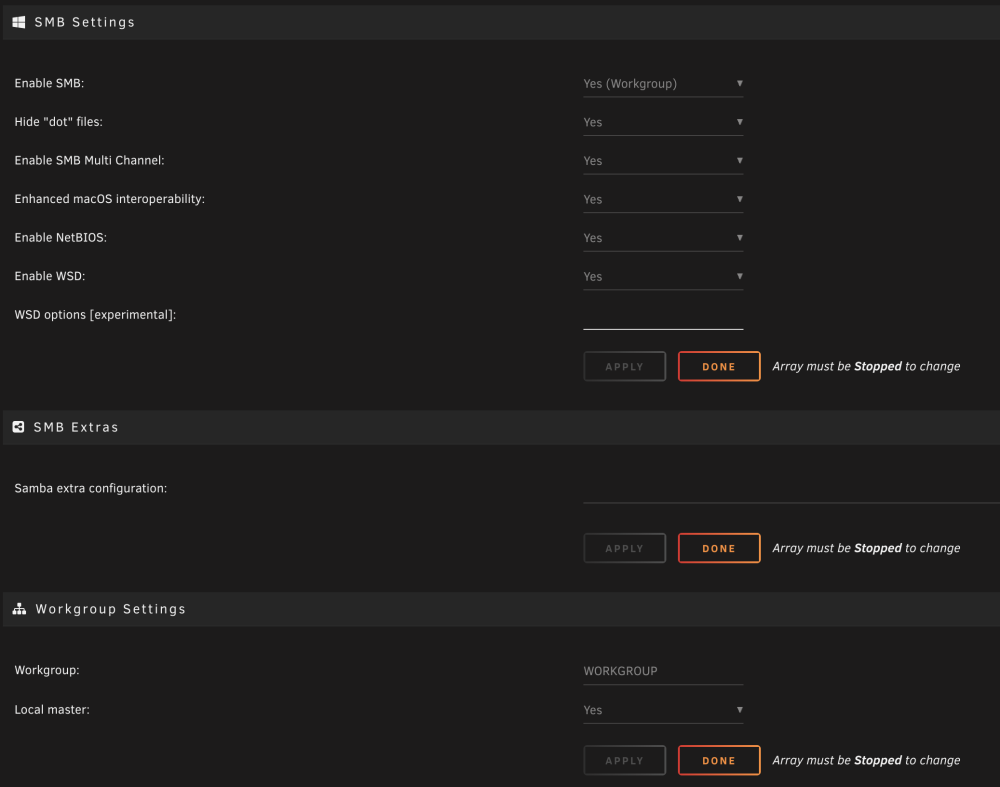Click the network icon beside Workgroup Settings
The height and width of the screenshot is (787, 1000).
pyautogui.click(x=19, y=609)
